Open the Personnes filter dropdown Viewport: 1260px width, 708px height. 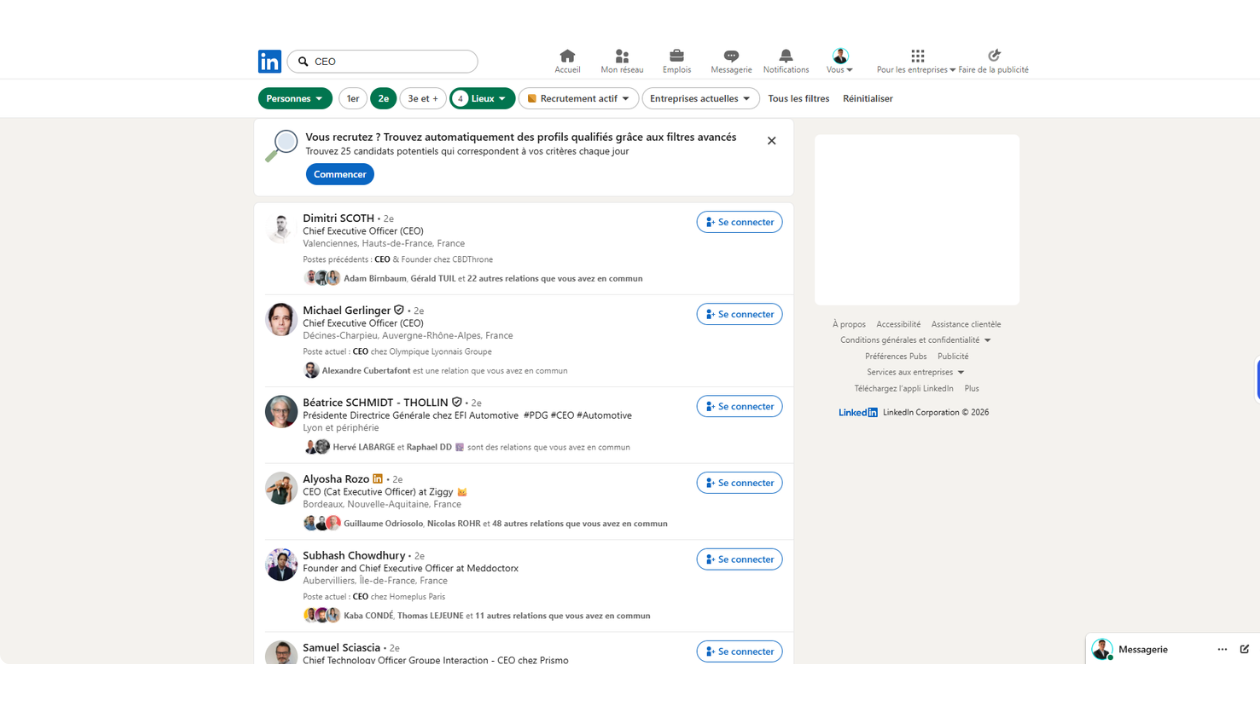[x=295, y=98]
